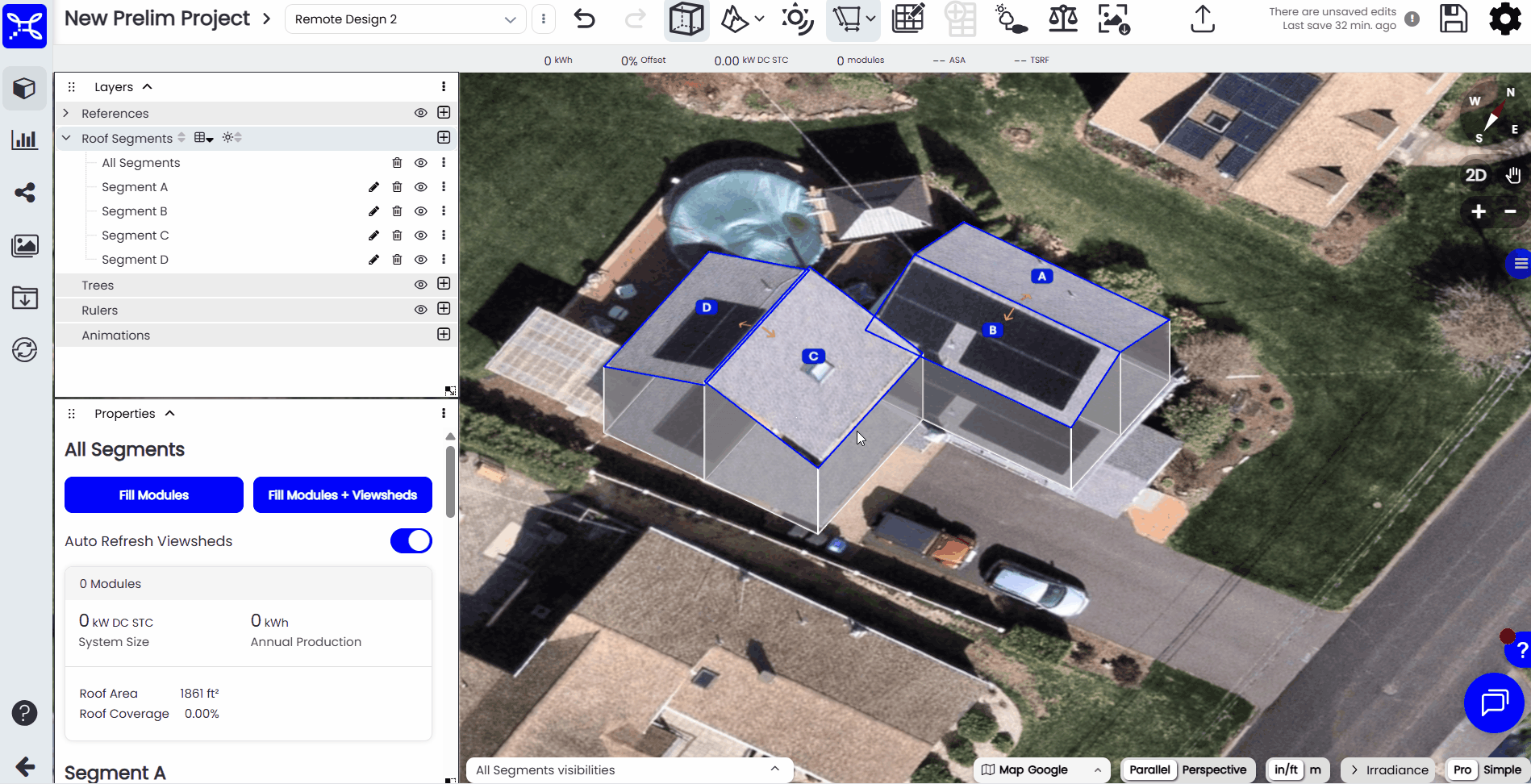Image resolution: width=1531 pixels, height=784 pixels.
Task: Hide the Trees layer
Action: (x=420, y=284)
